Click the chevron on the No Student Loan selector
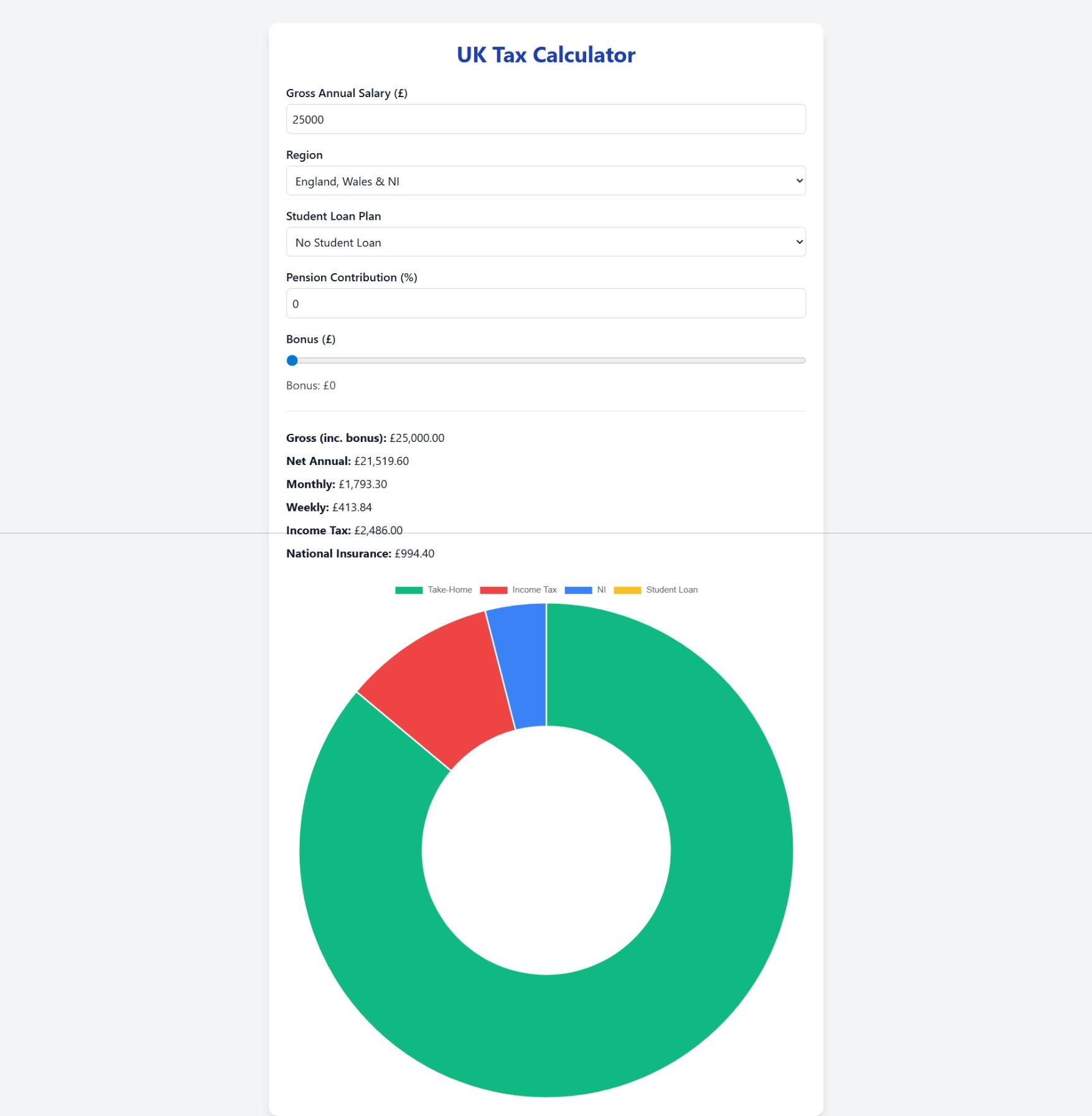The height and width of the screenshot is (1116, 1092). tap(798, 241)
